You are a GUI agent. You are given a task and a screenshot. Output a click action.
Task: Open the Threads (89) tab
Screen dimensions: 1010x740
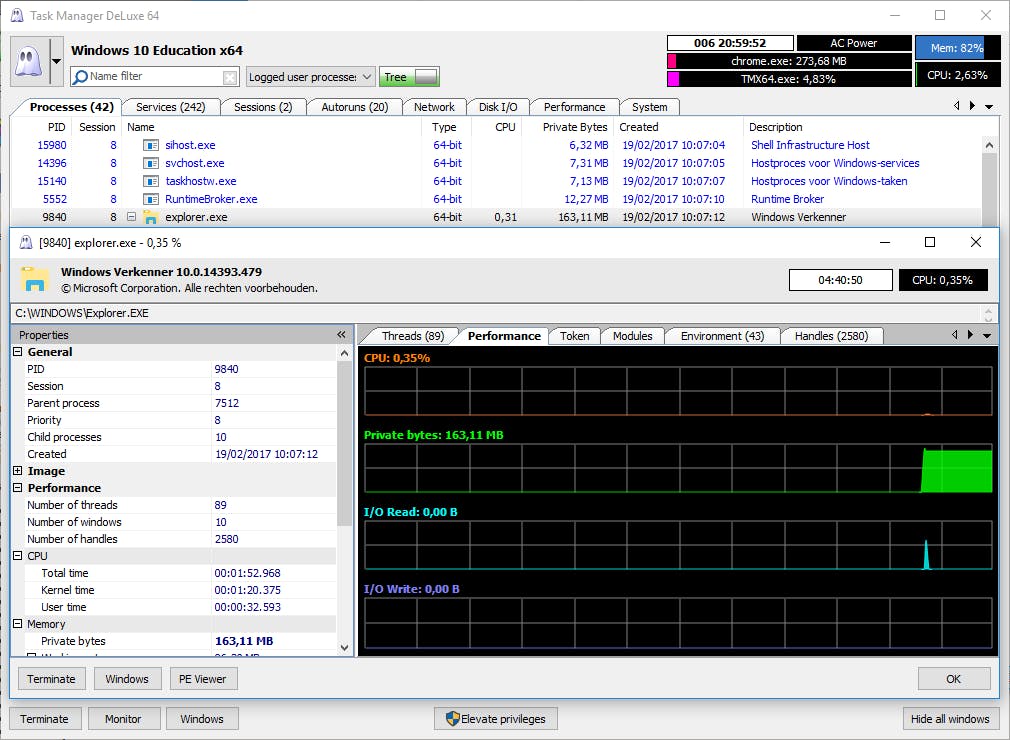click(412, 336)
